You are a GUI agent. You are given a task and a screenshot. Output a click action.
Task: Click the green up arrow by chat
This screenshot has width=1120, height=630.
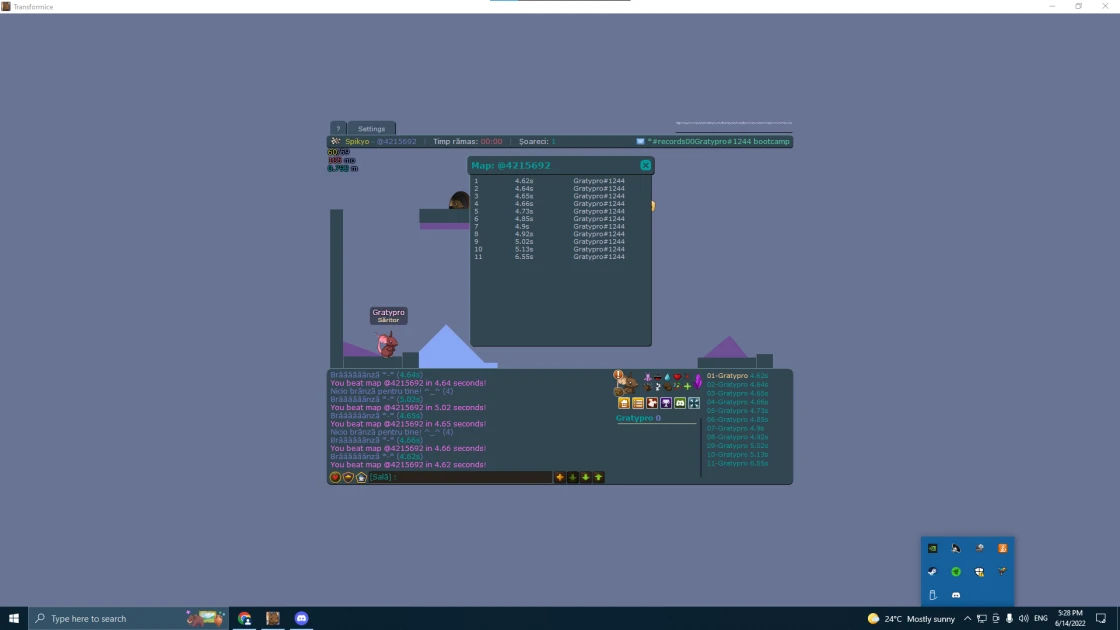coord(599,477)
